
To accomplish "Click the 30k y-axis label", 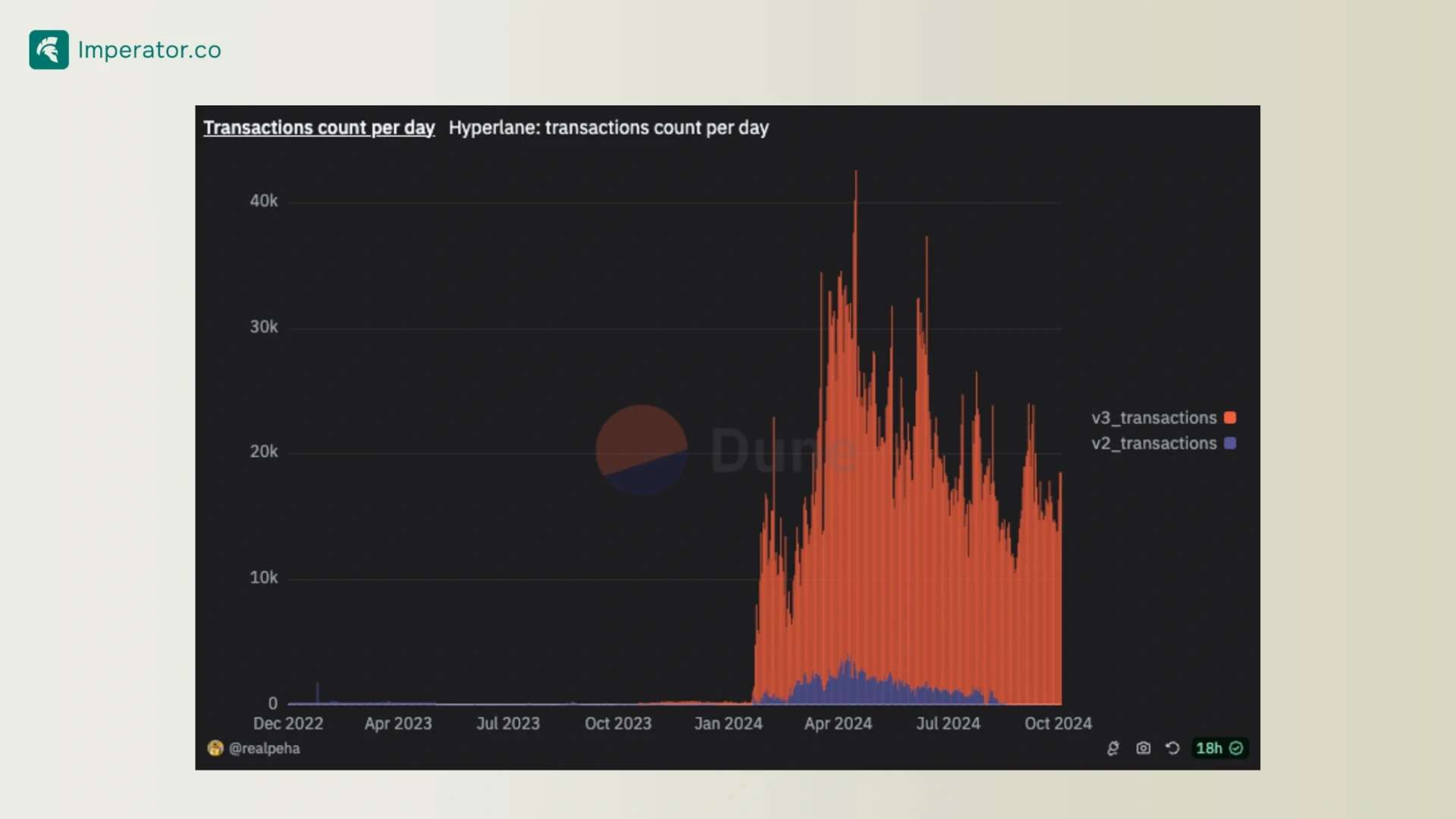I will click(x=264, y=327).
